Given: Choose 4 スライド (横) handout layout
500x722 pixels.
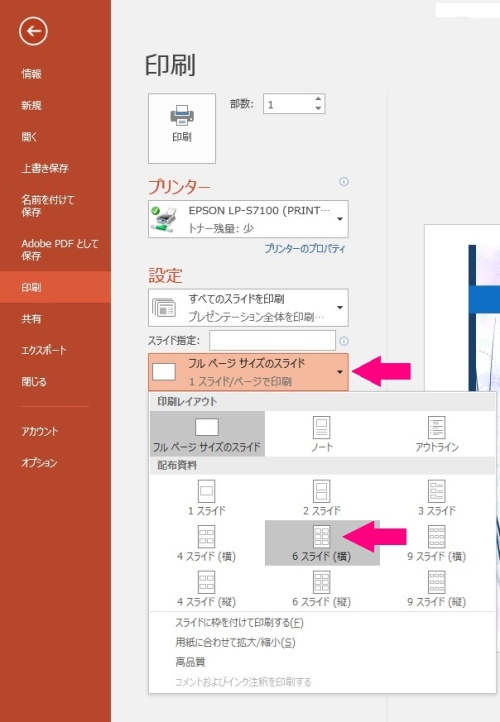Looking at the screenshot, I should tap(207, 543).
